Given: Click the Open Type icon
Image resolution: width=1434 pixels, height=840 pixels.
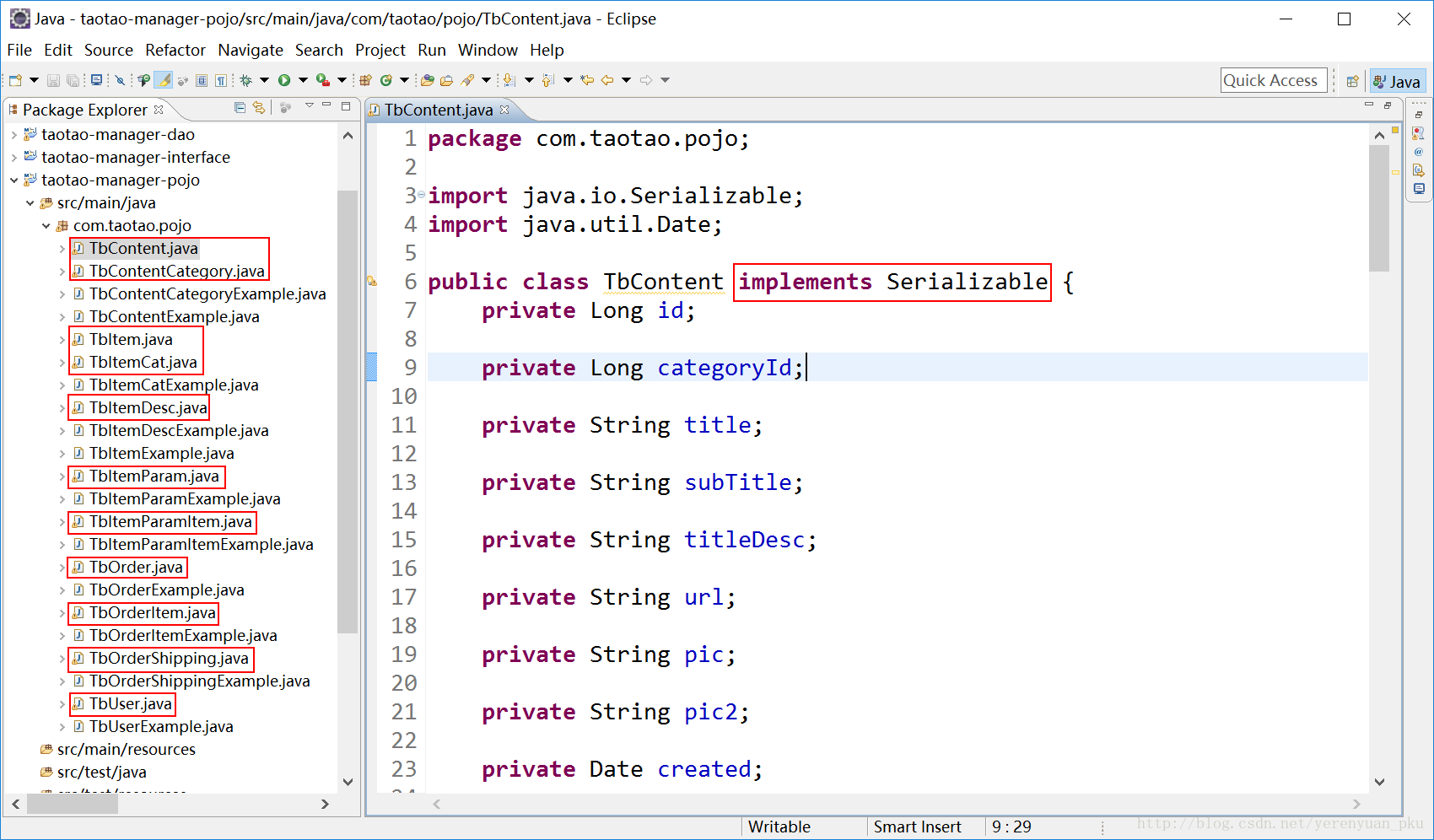Looking at the screenshot, I should pos(427,80).
